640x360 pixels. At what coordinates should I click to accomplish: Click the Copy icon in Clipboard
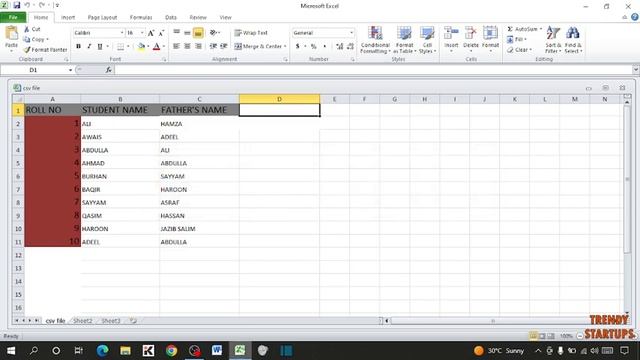click(x=27, y=40)
